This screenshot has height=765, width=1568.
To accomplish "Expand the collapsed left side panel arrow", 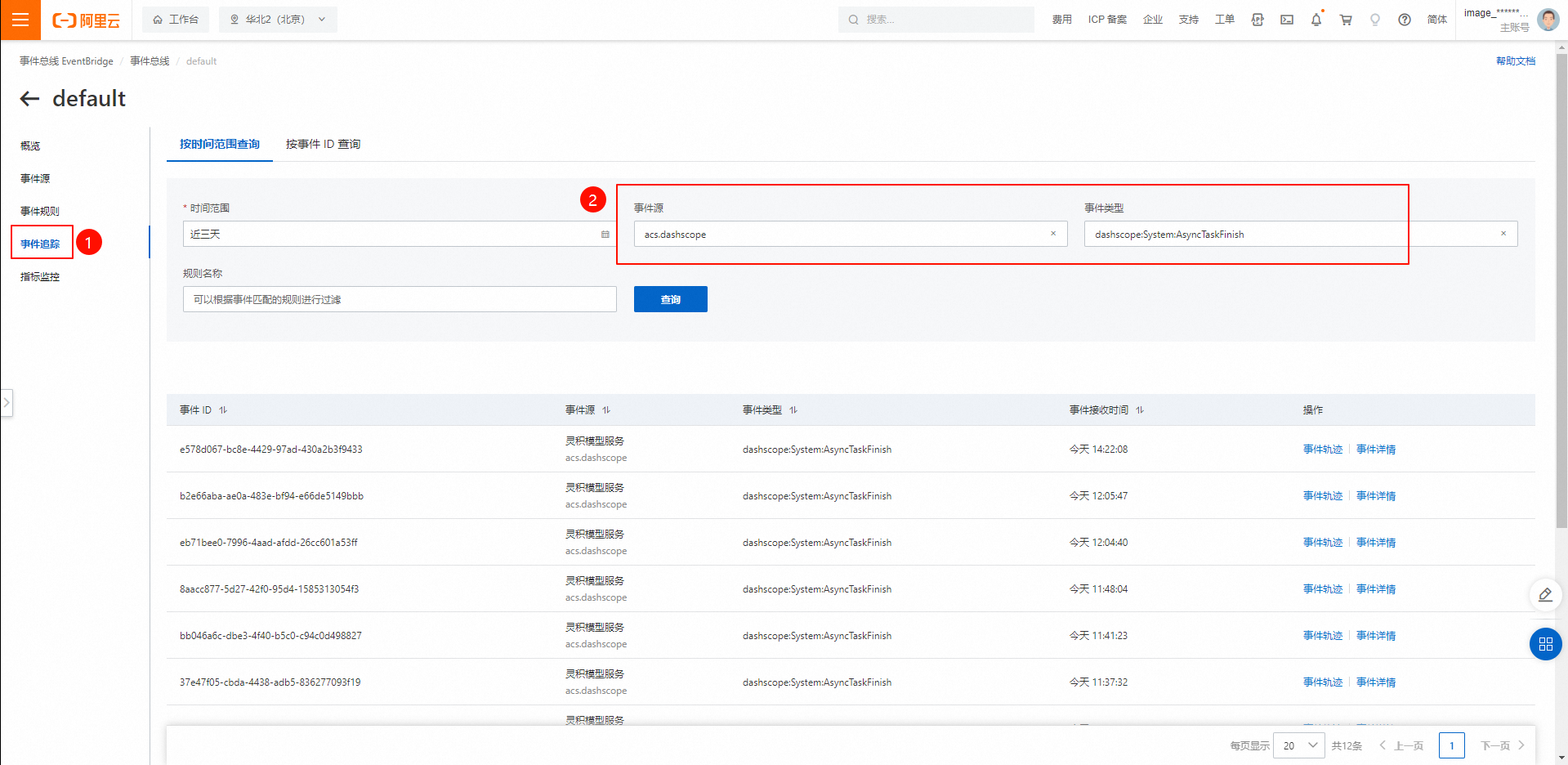I will pos(7,402).
